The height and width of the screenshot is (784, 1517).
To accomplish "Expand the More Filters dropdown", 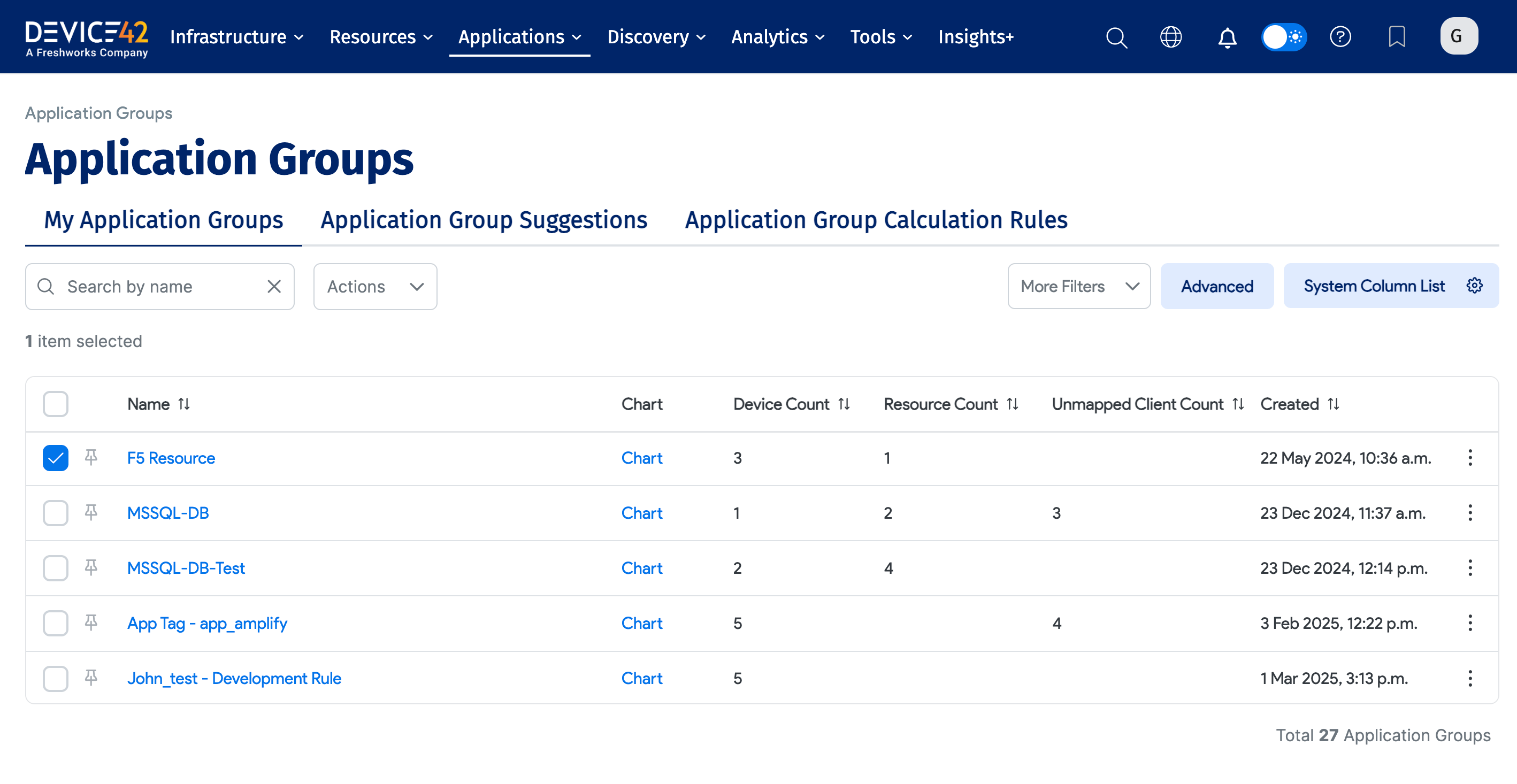I will [1079, 286].
